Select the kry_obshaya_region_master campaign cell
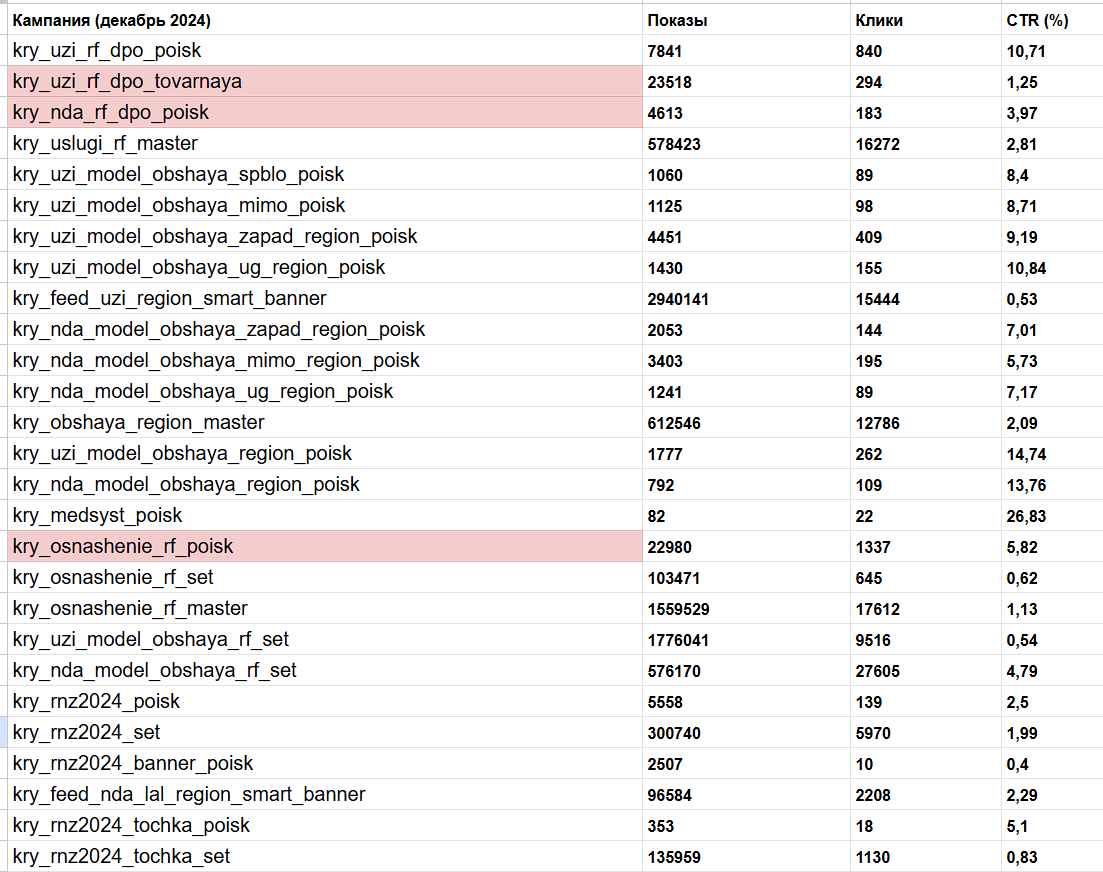The image size is (1103, 872). tap(139, 423)
